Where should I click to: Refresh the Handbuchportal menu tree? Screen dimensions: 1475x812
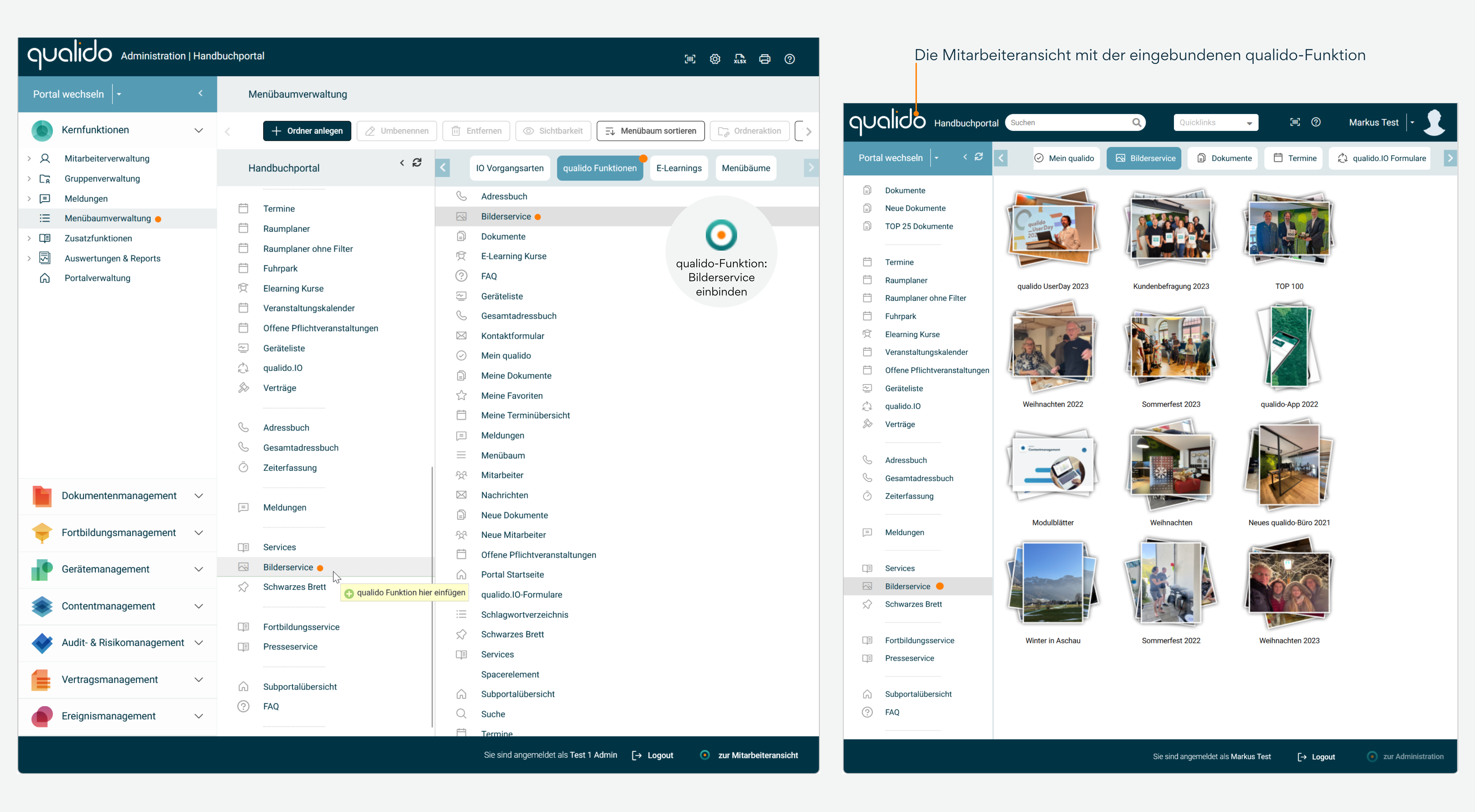pos(417,163)
